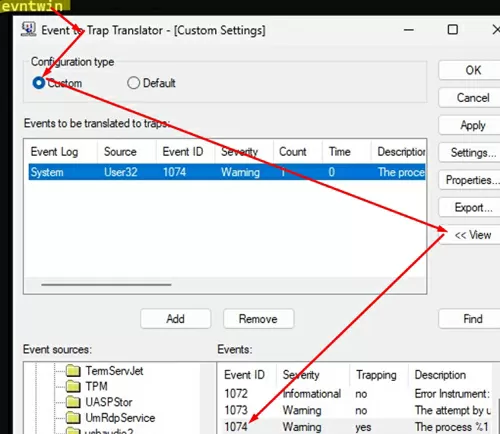The height and width of the screenshot is (434, 500).
Task: Click the Event to Trap Translator title icon
Action: point(28,29)
